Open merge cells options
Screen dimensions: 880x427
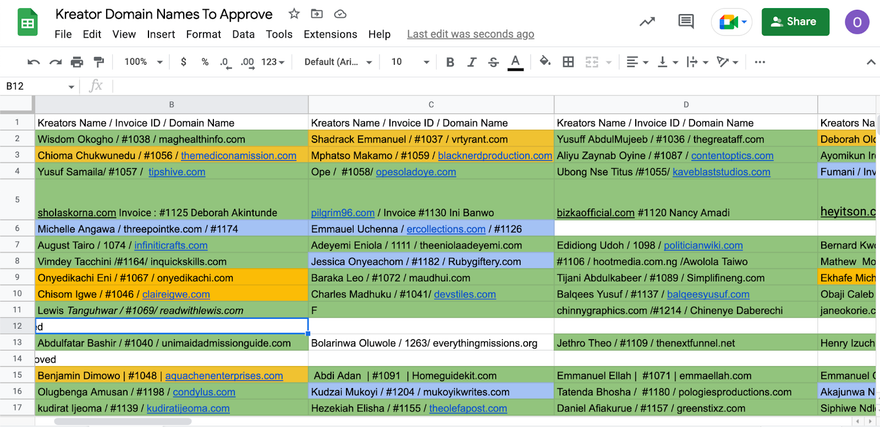[x=598, y=62]
